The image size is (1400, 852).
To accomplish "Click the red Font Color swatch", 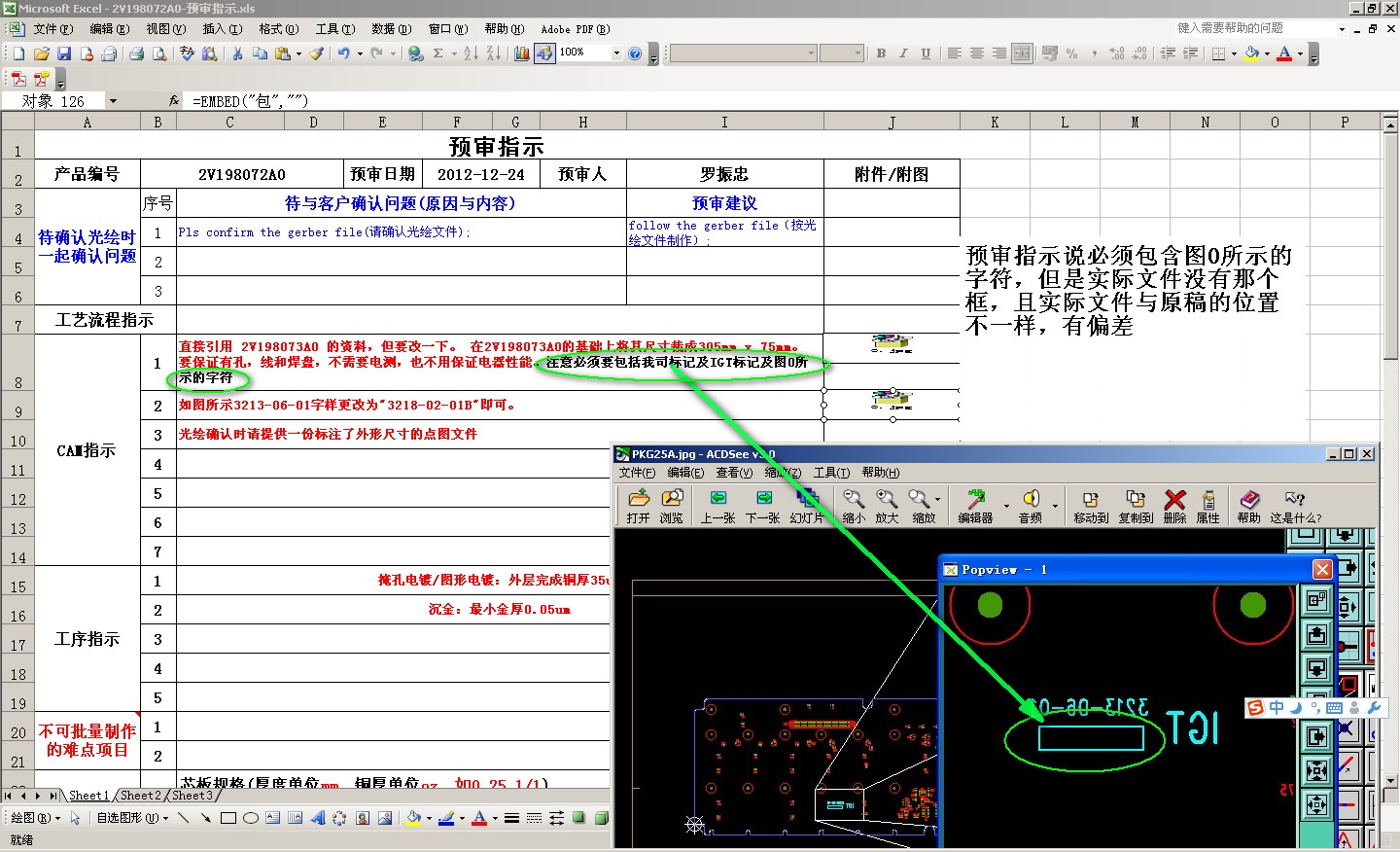I will point(1284,53).
